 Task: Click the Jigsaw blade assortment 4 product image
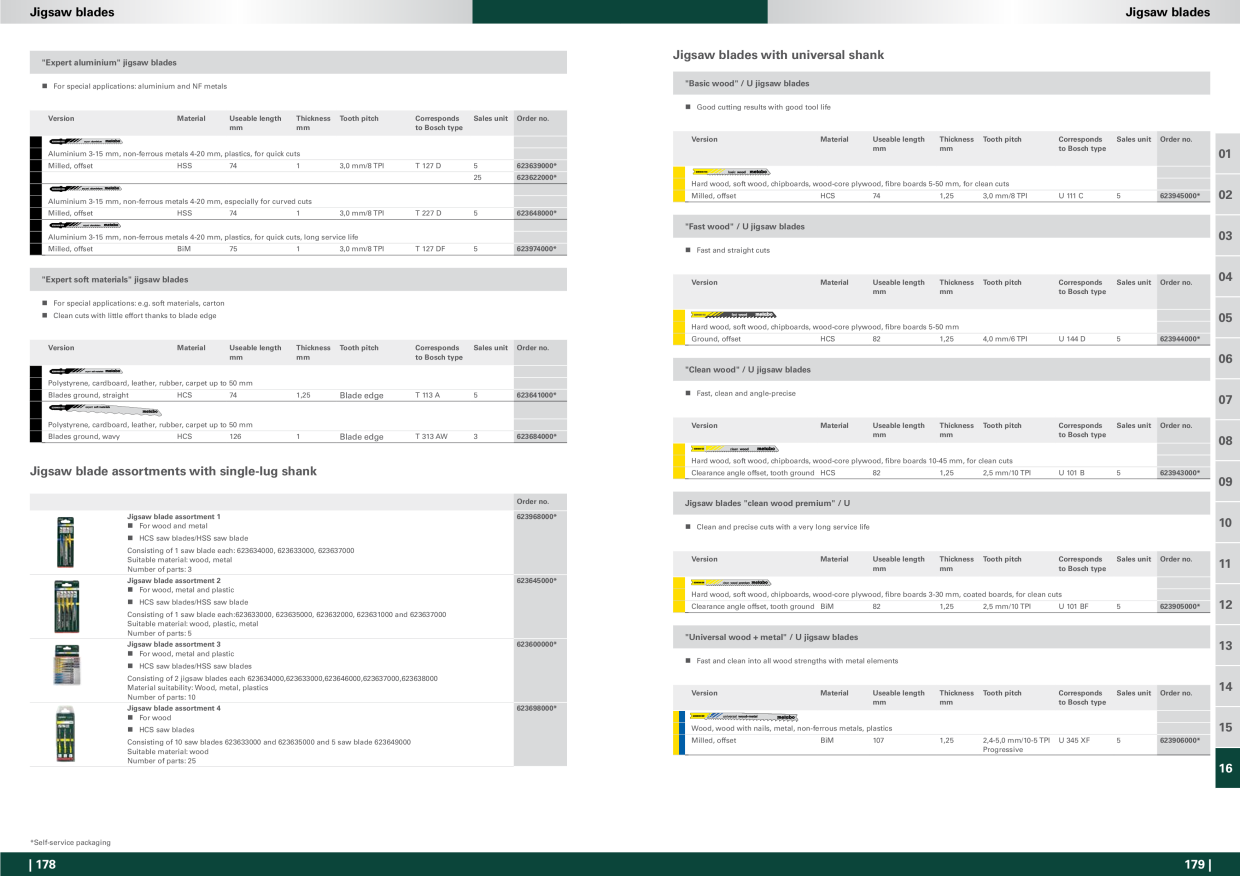pyautogui.click(x=65, y=734)
